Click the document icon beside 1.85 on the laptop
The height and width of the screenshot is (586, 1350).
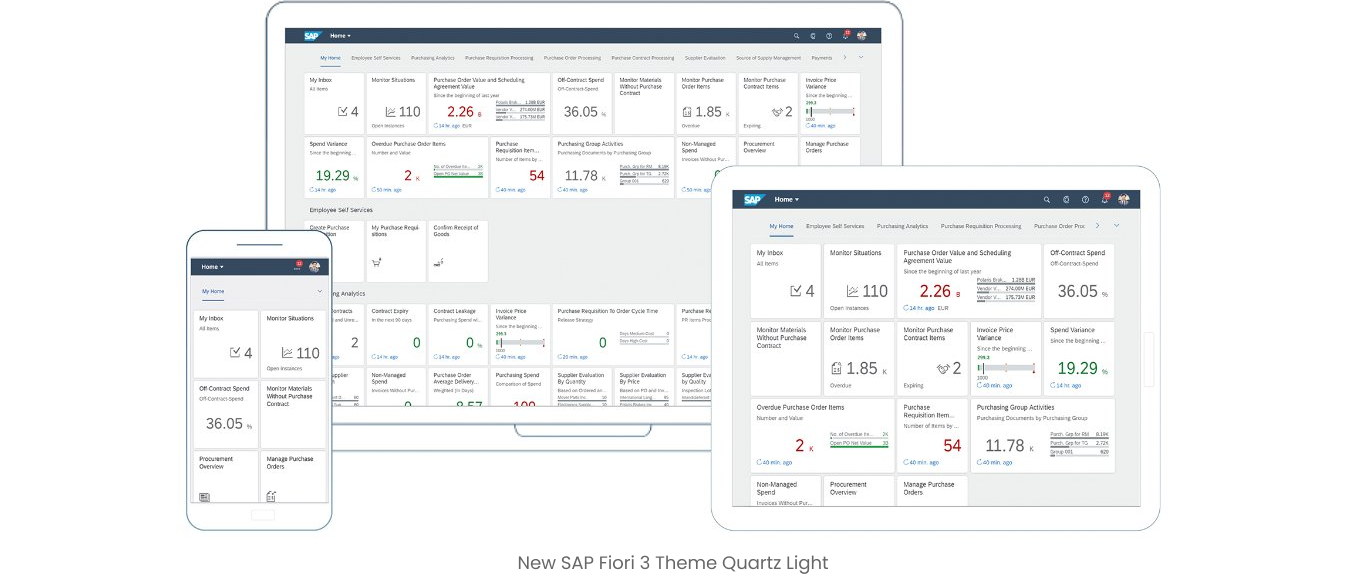[x=687, y=112]
